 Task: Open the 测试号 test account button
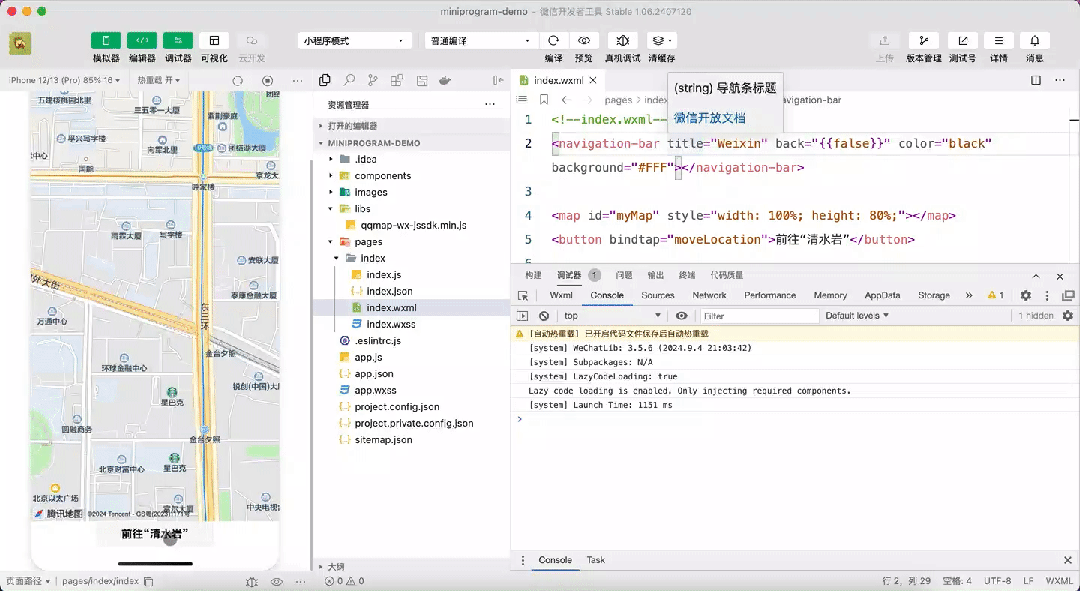point(962,41)
